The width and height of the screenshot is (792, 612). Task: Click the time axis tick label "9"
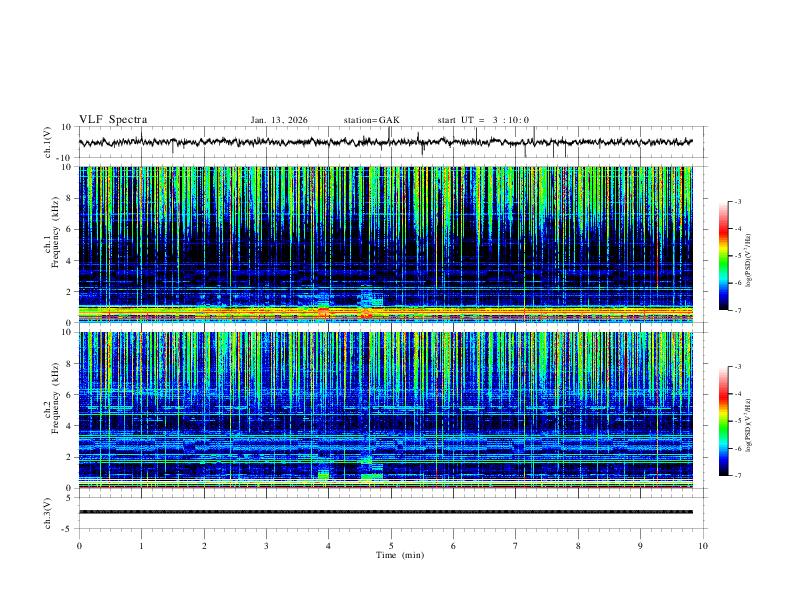click(x=640, y=546)
